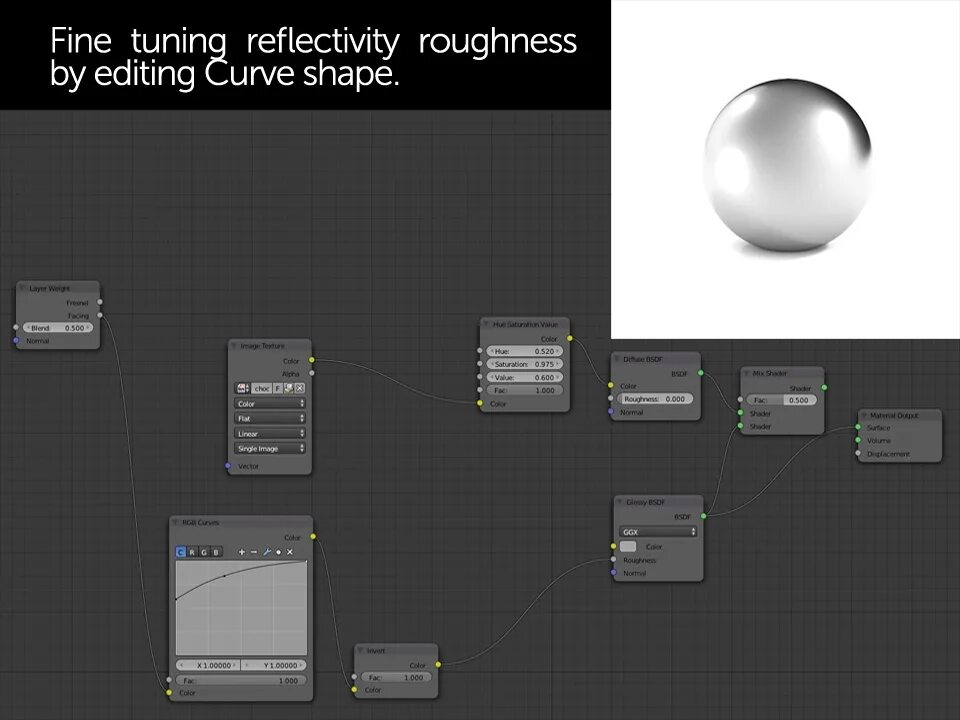Click Image Texture Color output socket

(312, 360)
